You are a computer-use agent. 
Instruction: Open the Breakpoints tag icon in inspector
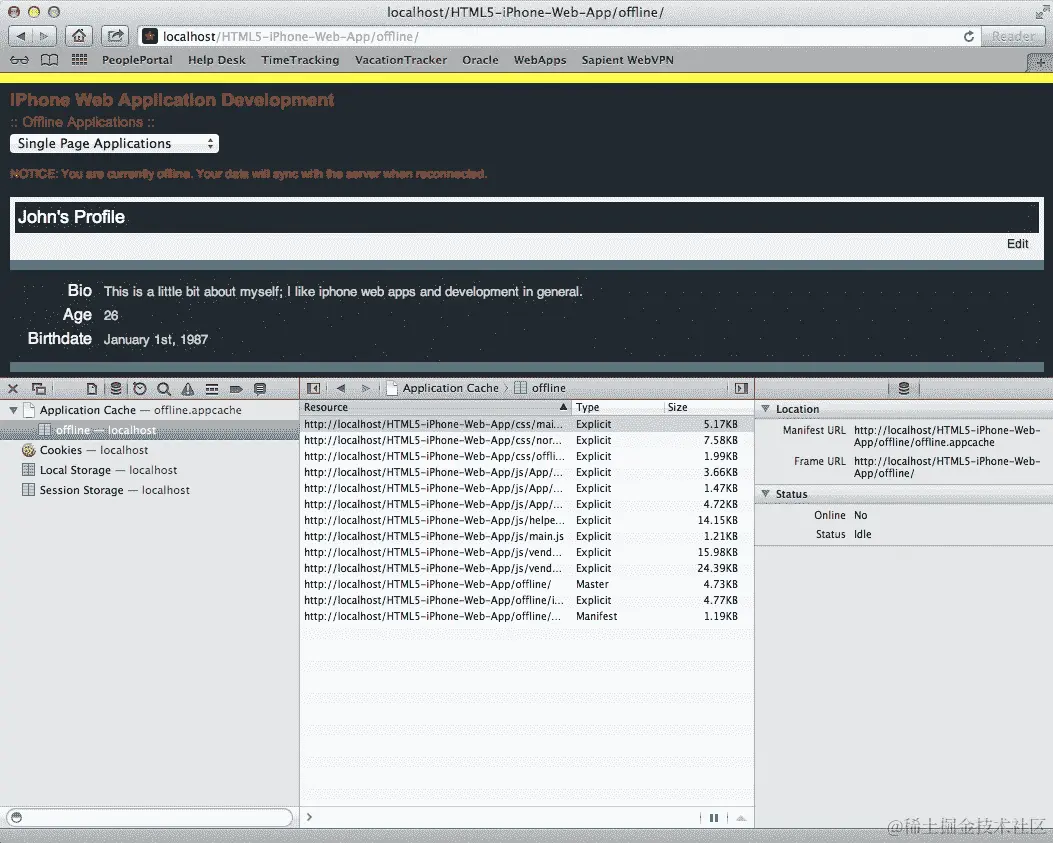(236, 388)
